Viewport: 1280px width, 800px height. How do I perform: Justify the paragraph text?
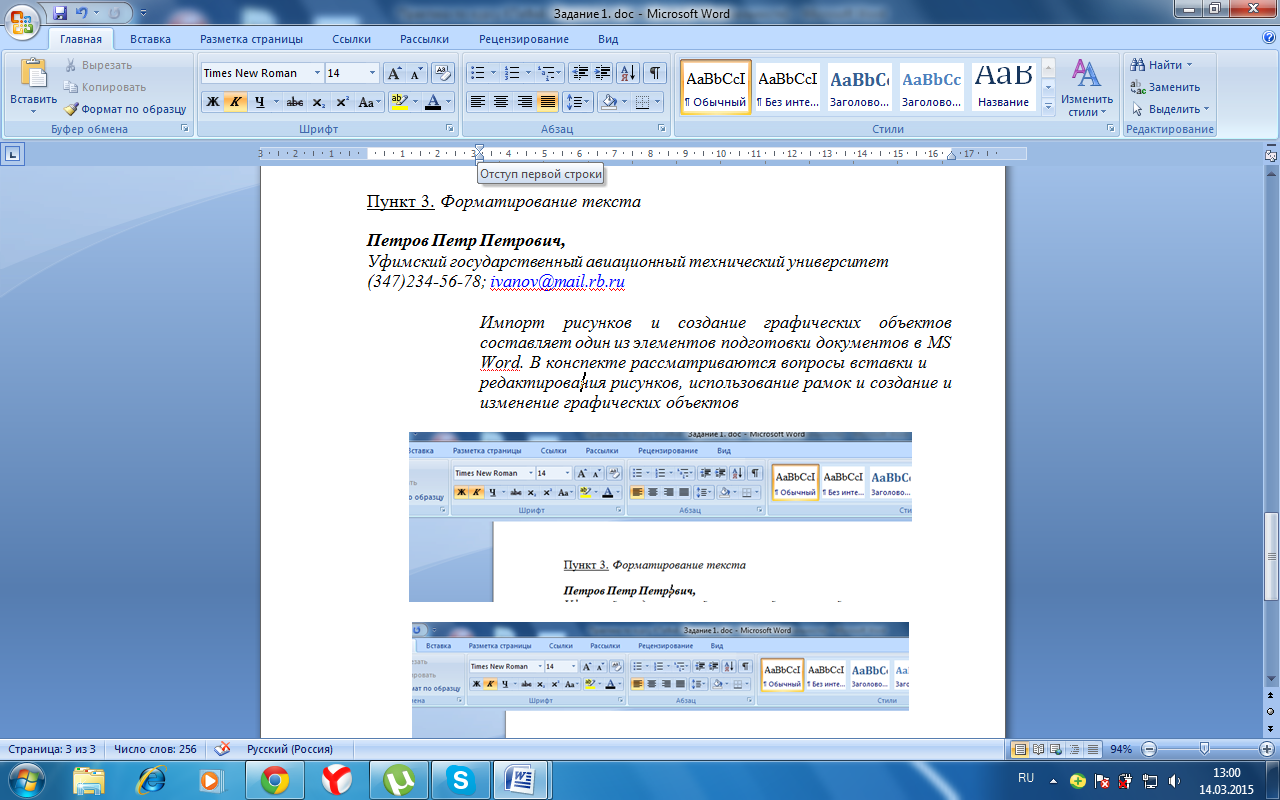pyautogui.click(x=547, y=102)
